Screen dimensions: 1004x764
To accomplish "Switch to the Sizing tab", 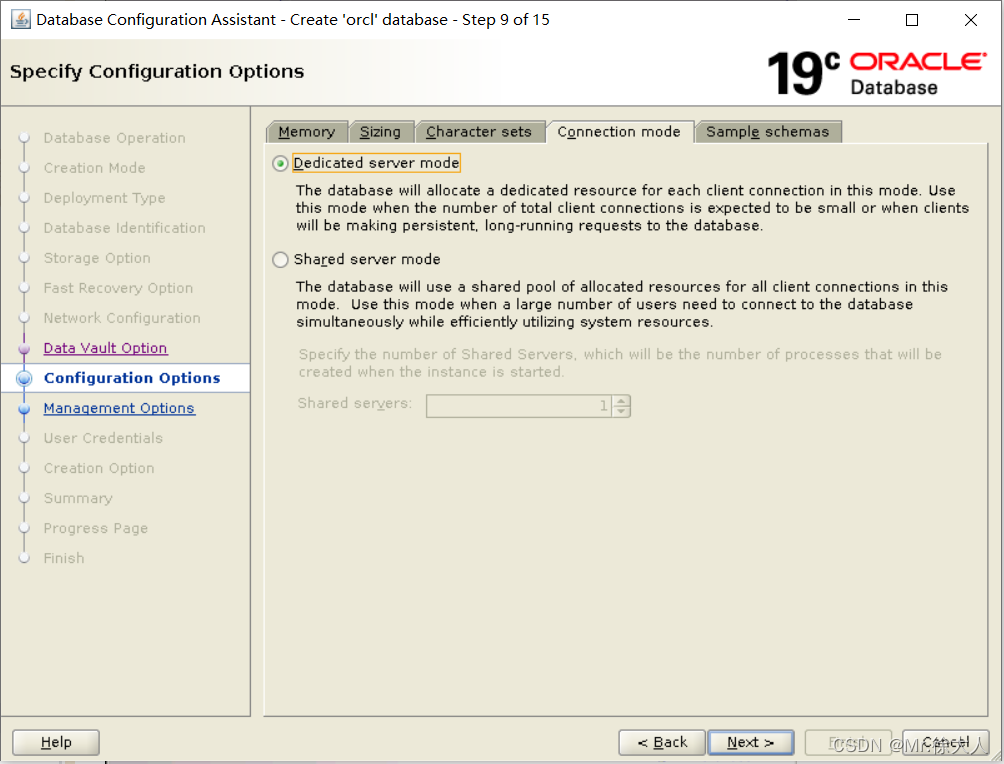I will click(x=380, y=131).
